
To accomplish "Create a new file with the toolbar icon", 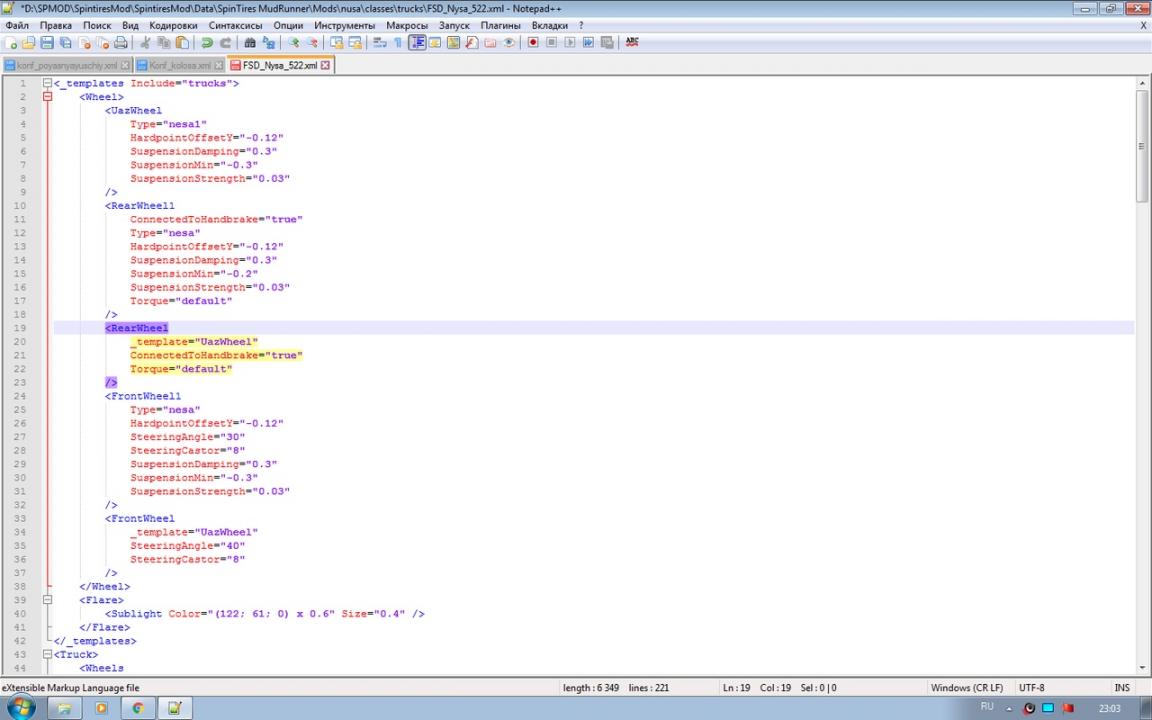I will (11, 43).
